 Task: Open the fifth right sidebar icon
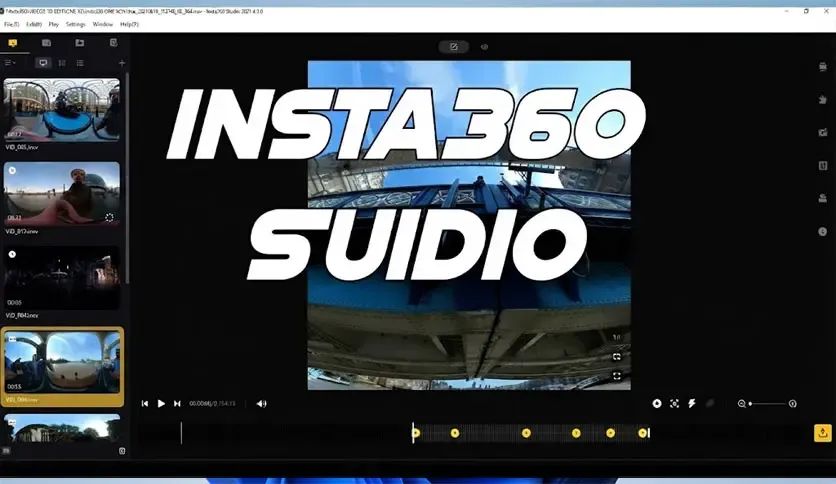[823, 198]
